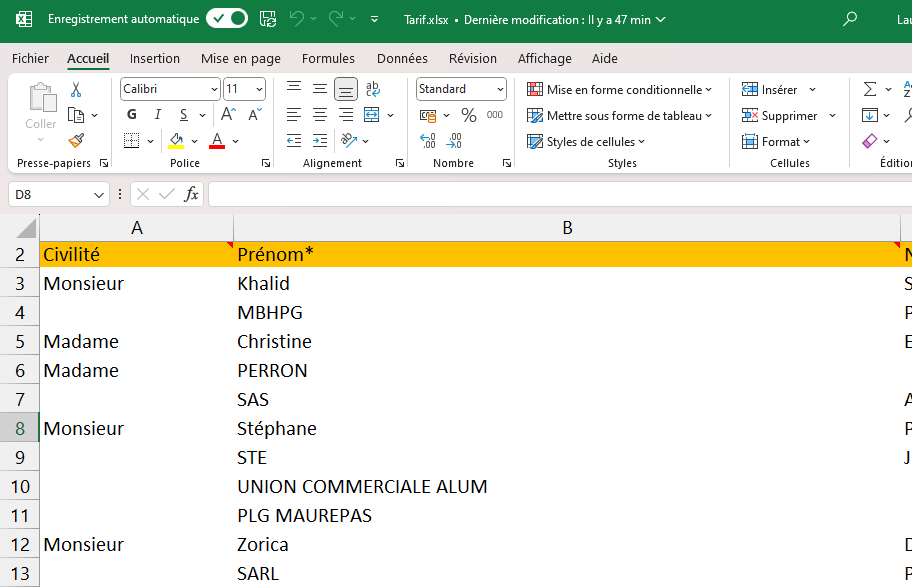Click the merge and center icon
Viewport: 912px width, 587px height.
point(372,115)
